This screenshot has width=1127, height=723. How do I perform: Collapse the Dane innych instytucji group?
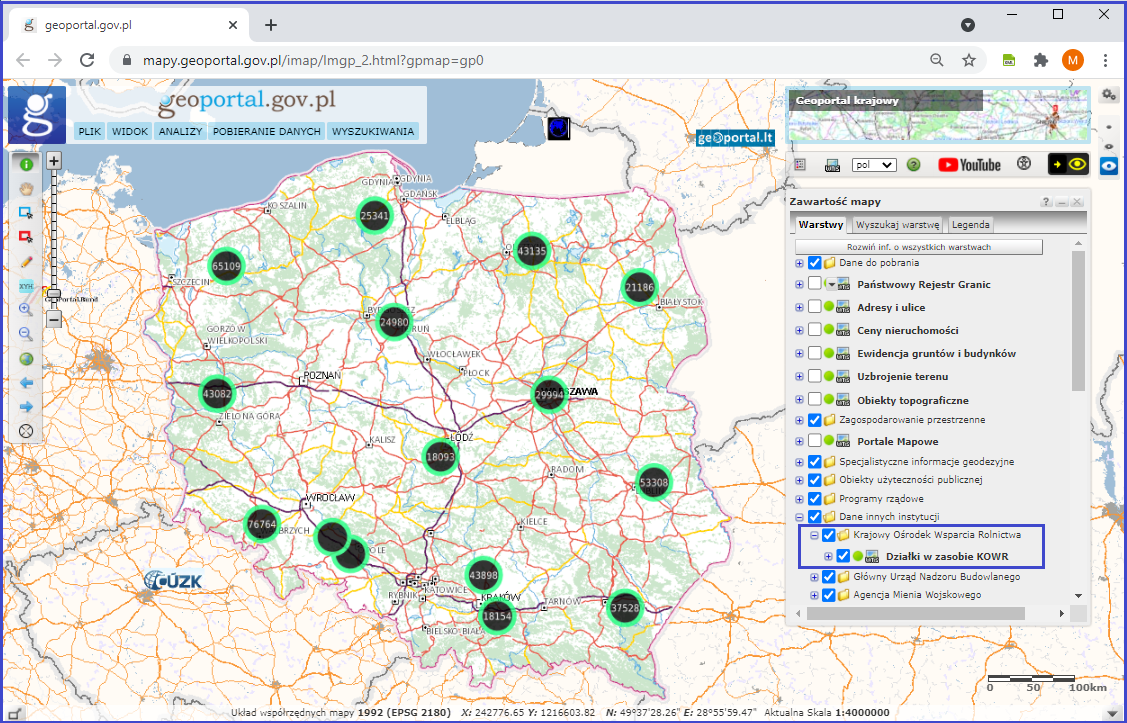coord(800,517)
